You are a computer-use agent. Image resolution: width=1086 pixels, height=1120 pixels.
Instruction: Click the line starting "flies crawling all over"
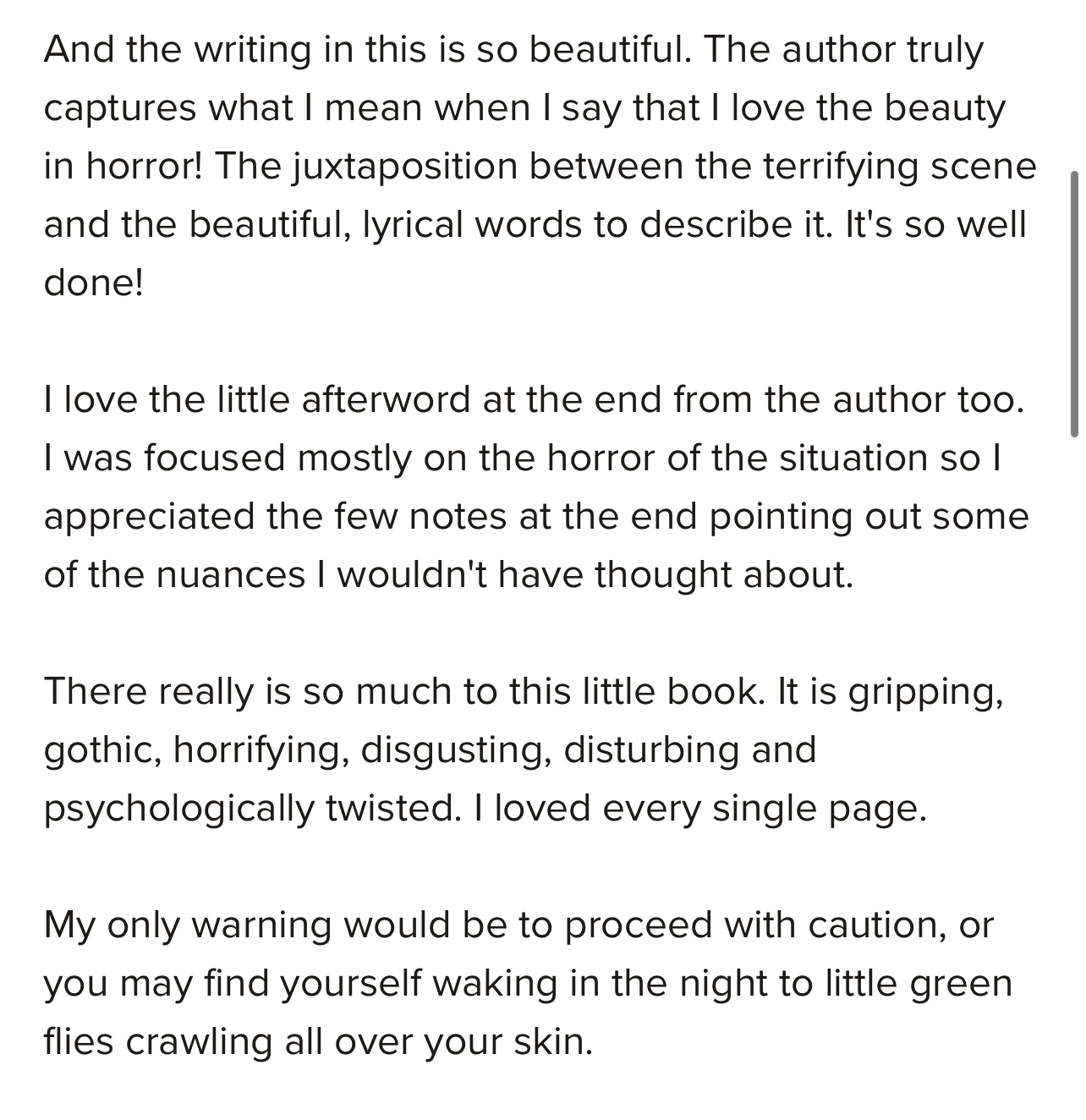pyautogui.click(x=319, y=1041)
